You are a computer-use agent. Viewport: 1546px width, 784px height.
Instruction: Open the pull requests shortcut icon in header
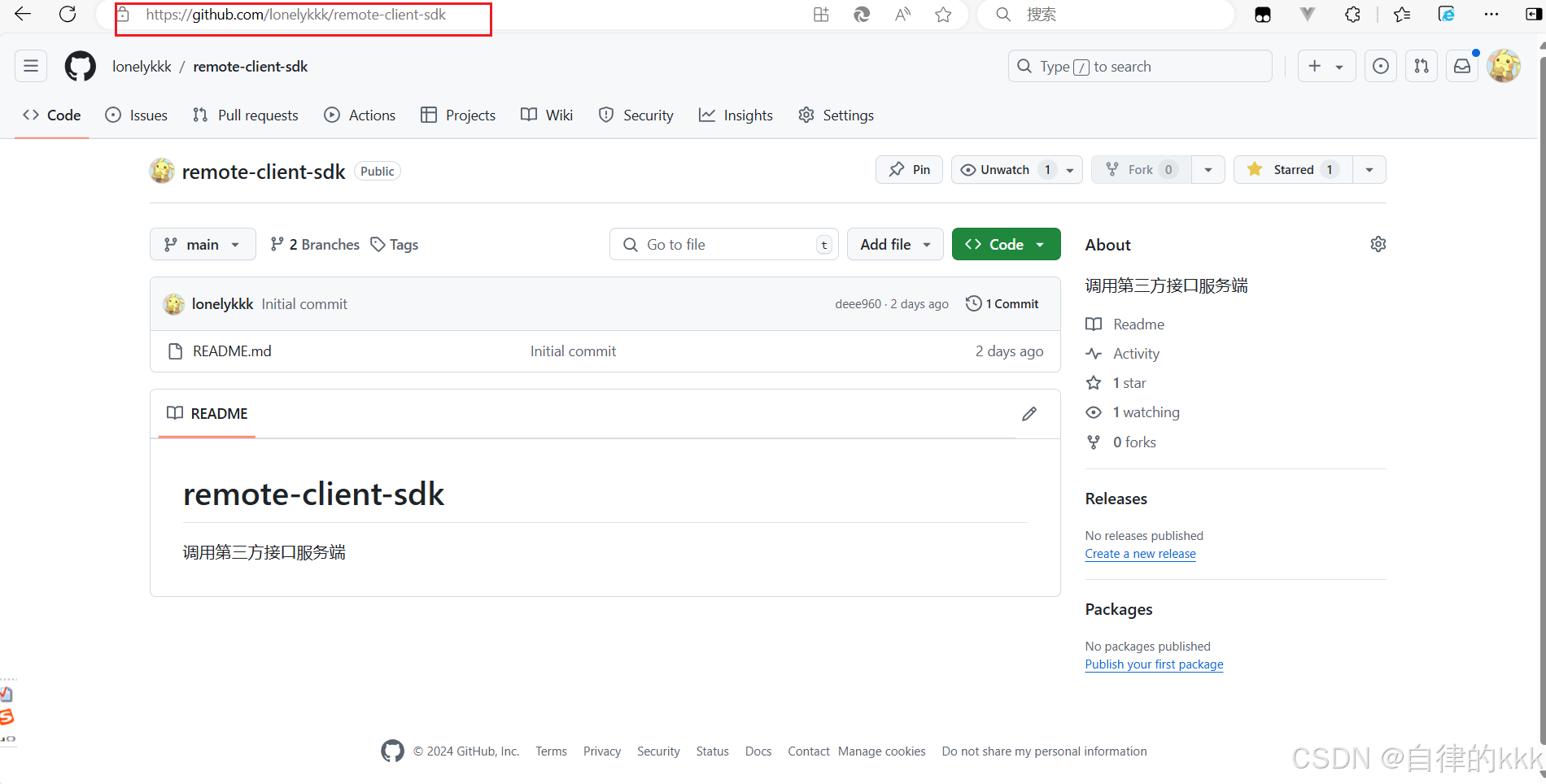coord(1422,66)
